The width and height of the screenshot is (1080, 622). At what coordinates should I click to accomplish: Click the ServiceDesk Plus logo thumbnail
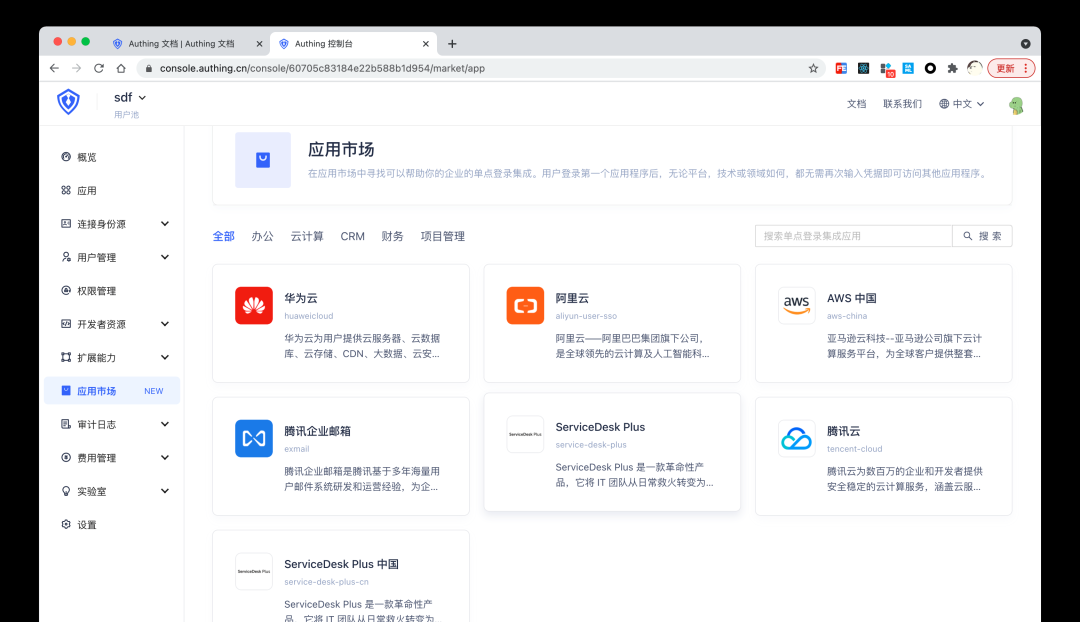tap(525, 434)
